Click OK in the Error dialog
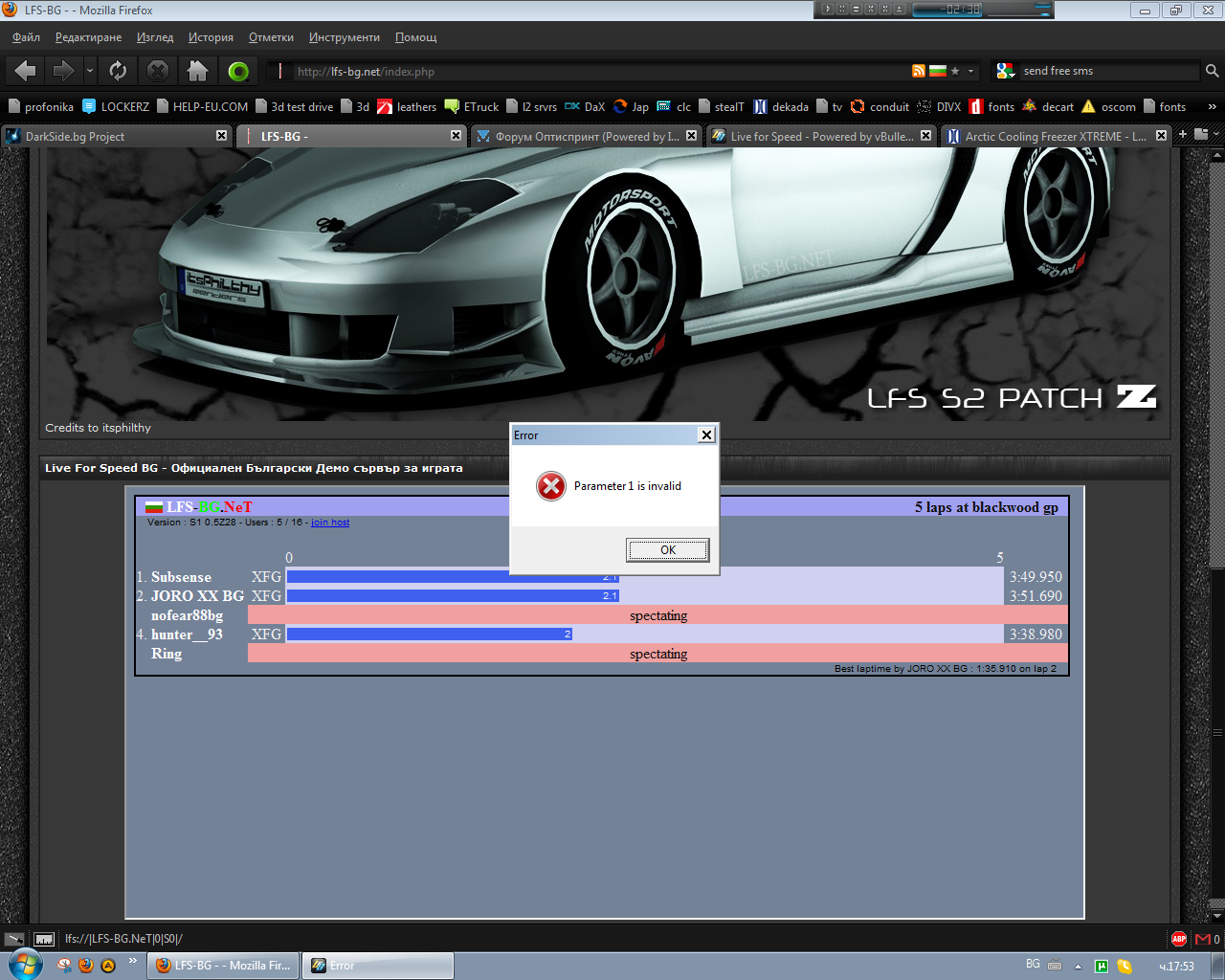This screenshot has height=980, width=1225. click(667, 550)
